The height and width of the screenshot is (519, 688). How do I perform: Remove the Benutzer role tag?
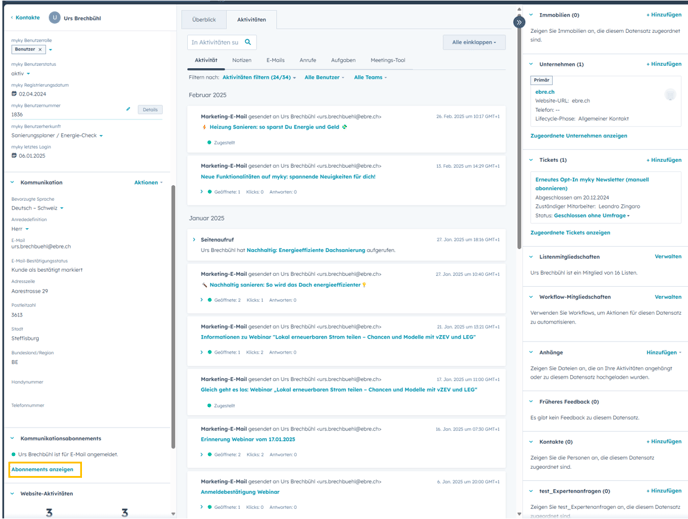tap(41, 49)
